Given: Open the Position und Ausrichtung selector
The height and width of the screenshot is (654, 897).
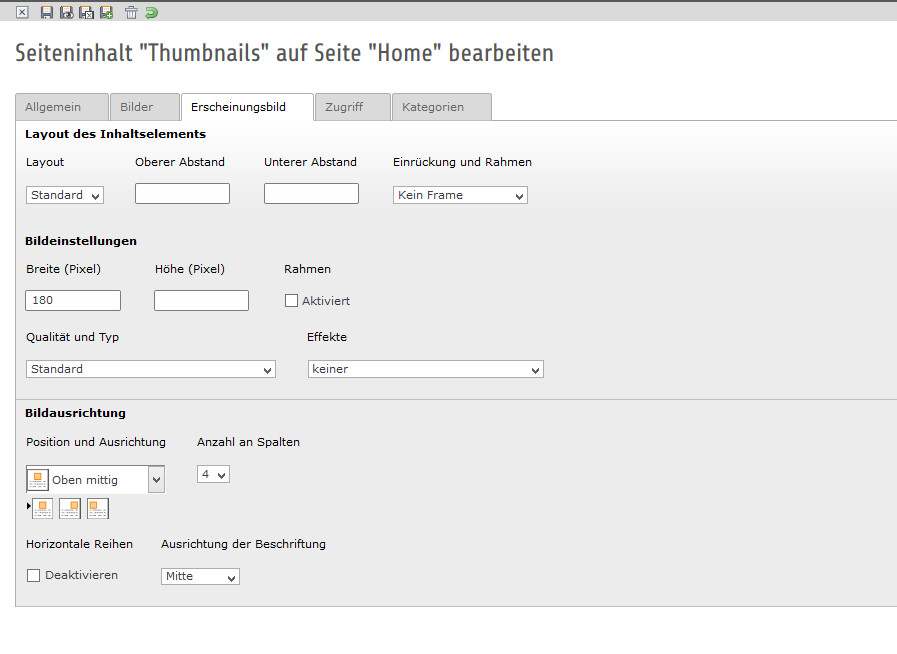Looking at the screenshot, I should tap(96, 479).
